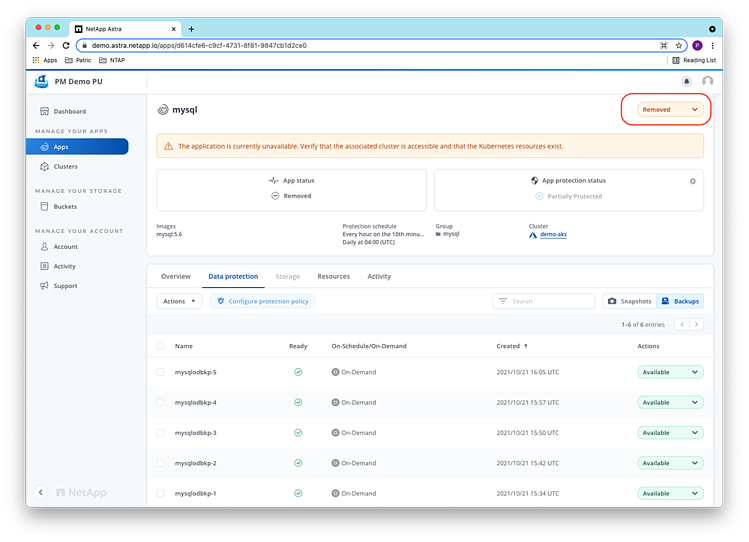The width and height of the screenshot is (749, 542).
Task: Click Configure protection policy button
Action: [263, 301]
